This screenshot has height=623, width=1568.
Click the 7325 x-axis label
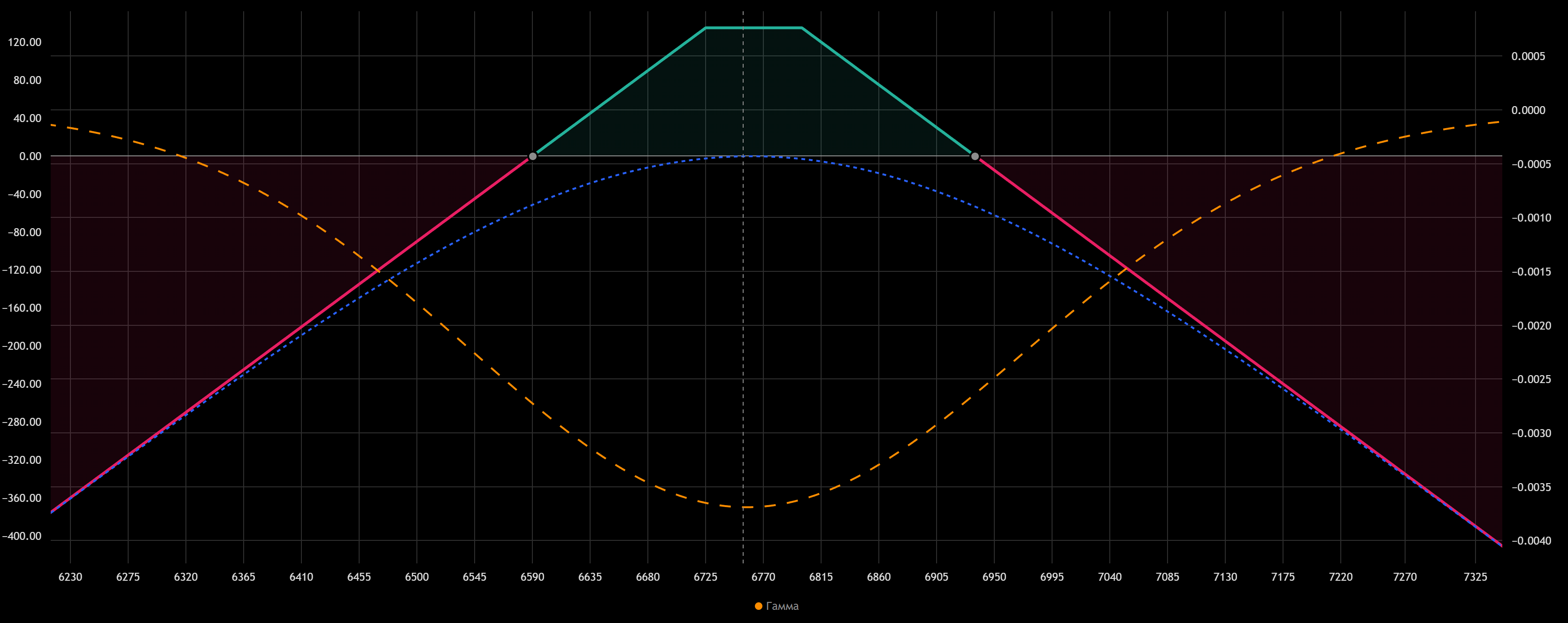(1475, 577)
